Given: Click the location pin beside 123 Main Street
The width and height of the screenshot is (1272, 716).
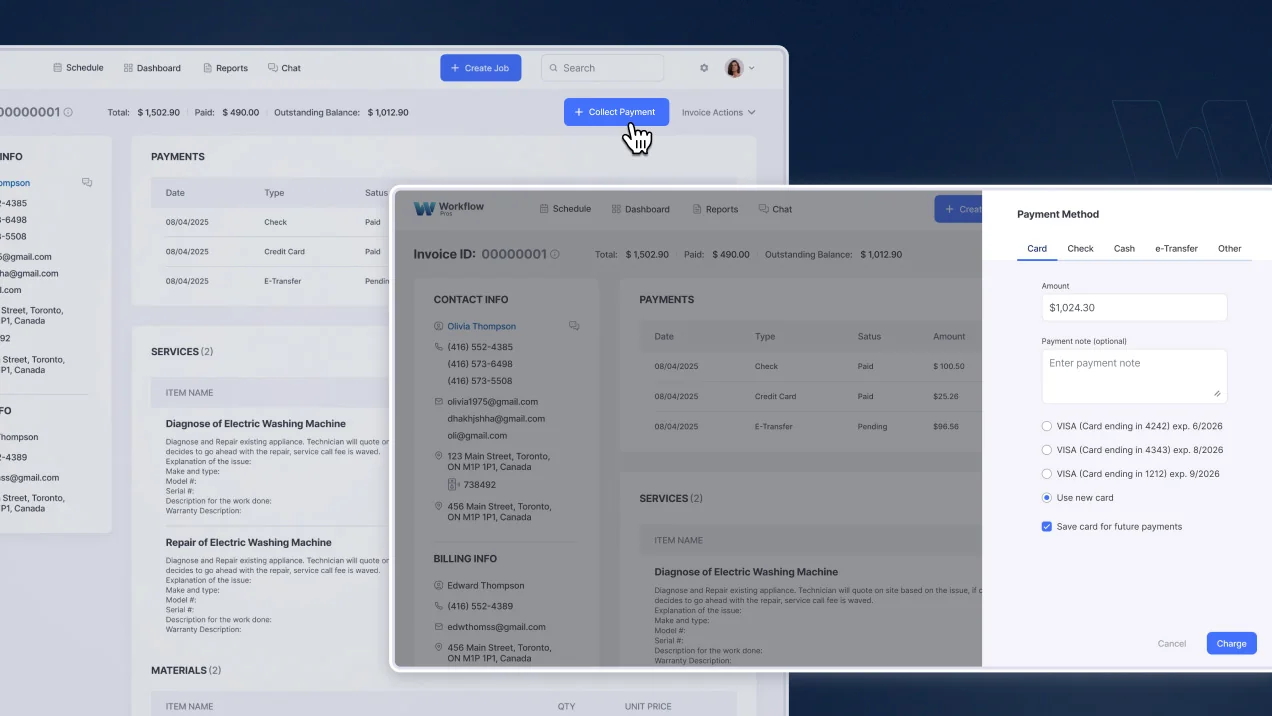Looking at the screenshot, I should (439, 456).
